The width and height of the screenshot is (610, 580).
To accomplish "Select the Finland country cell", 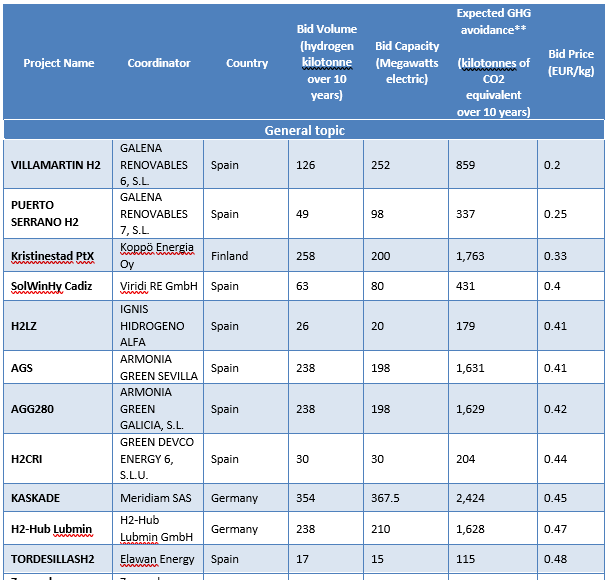I will pyautogui.click(x=229, y=256).
